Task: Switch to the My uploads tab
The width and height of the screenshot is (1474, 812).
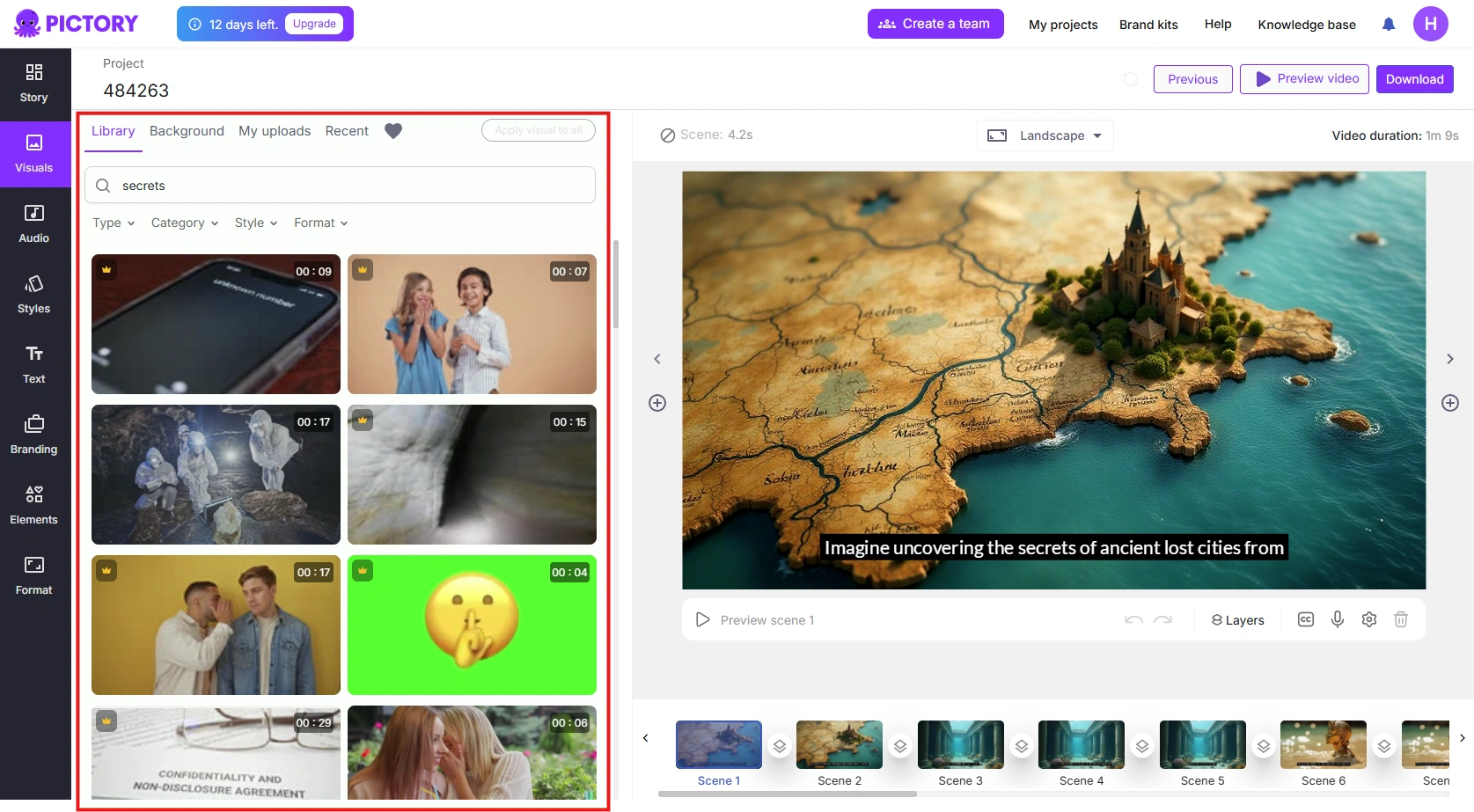Action: click(x=275, y=131)
